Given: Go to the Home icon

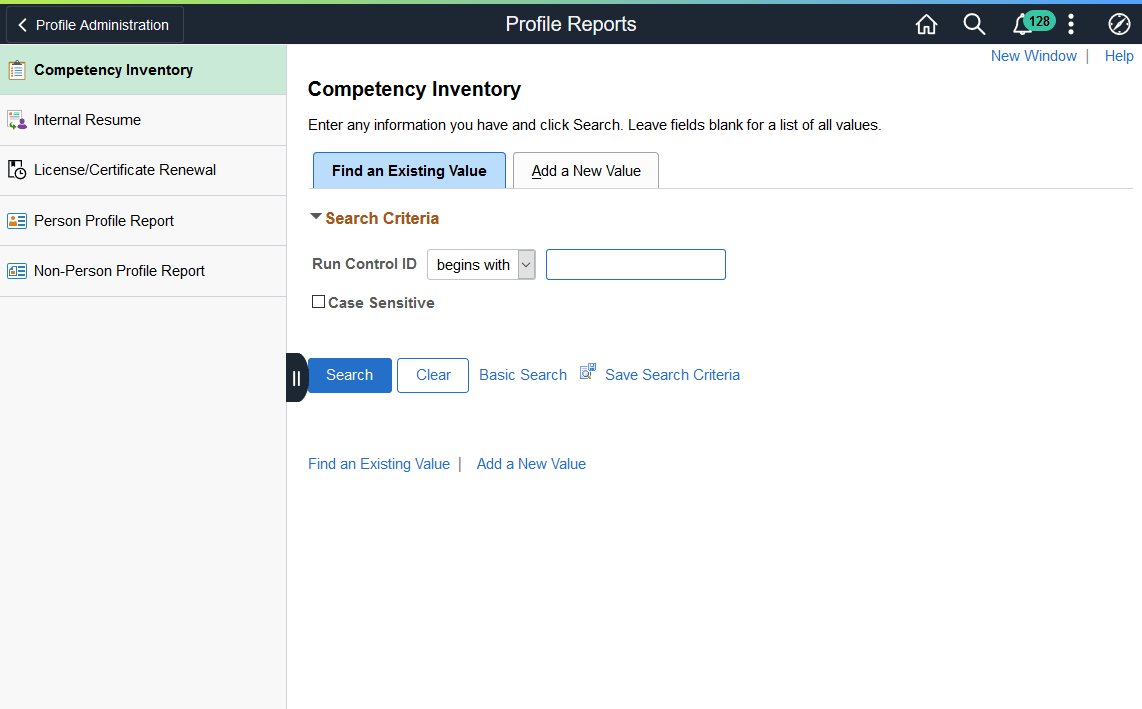Looking at the screenshot, I should (x=926, y=23).
